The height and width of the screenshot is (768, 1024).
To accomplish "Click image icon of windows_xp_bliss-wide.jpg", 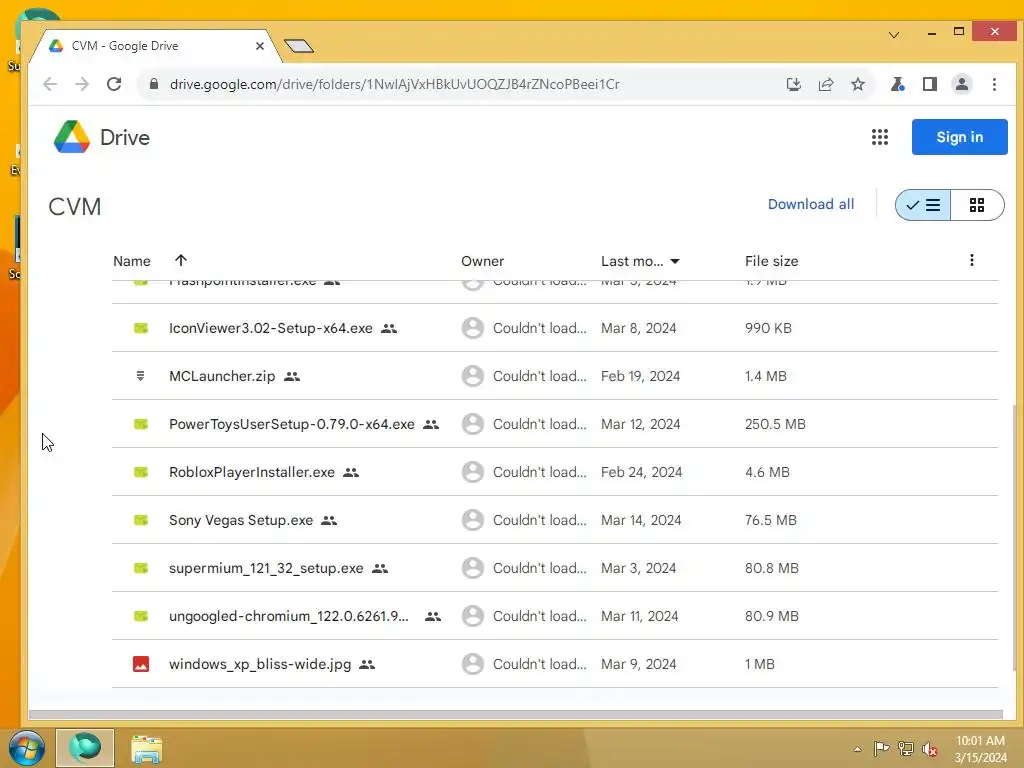I will coord(140,664).
